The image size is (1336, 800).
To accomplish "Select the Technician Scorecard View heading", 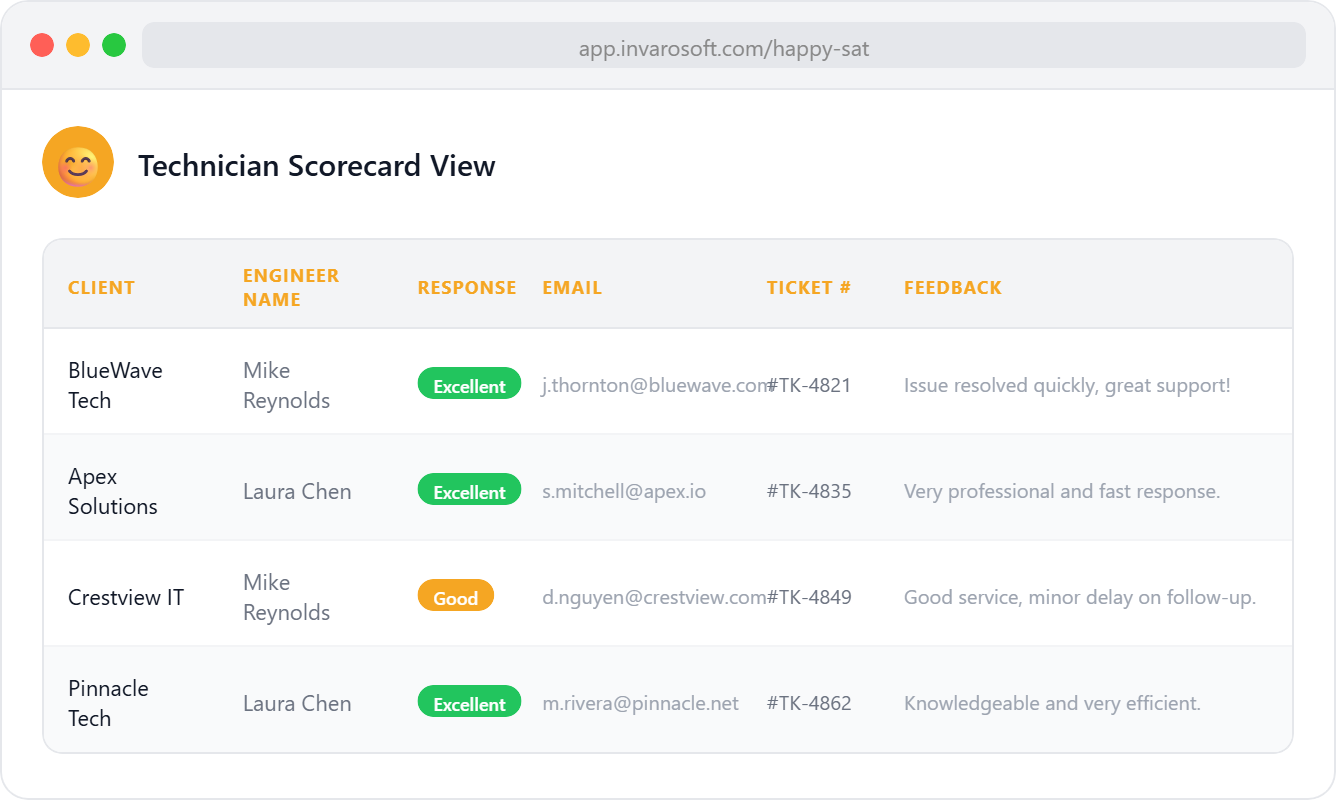I will (317, 166).
